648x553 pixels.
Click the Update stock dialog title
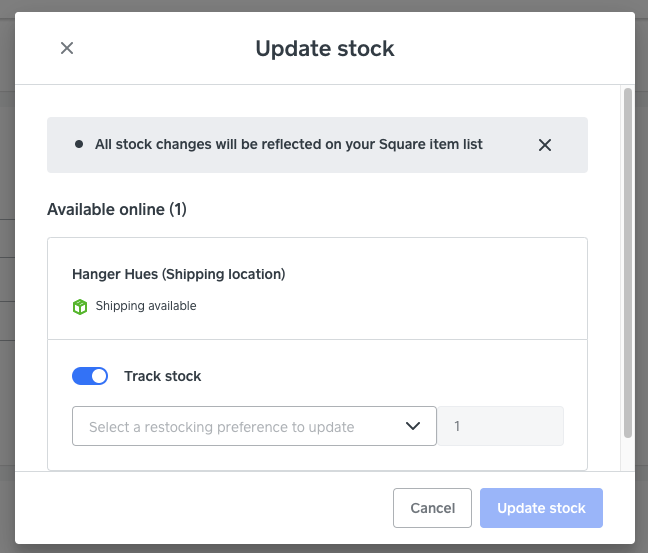tap(325, 48)
